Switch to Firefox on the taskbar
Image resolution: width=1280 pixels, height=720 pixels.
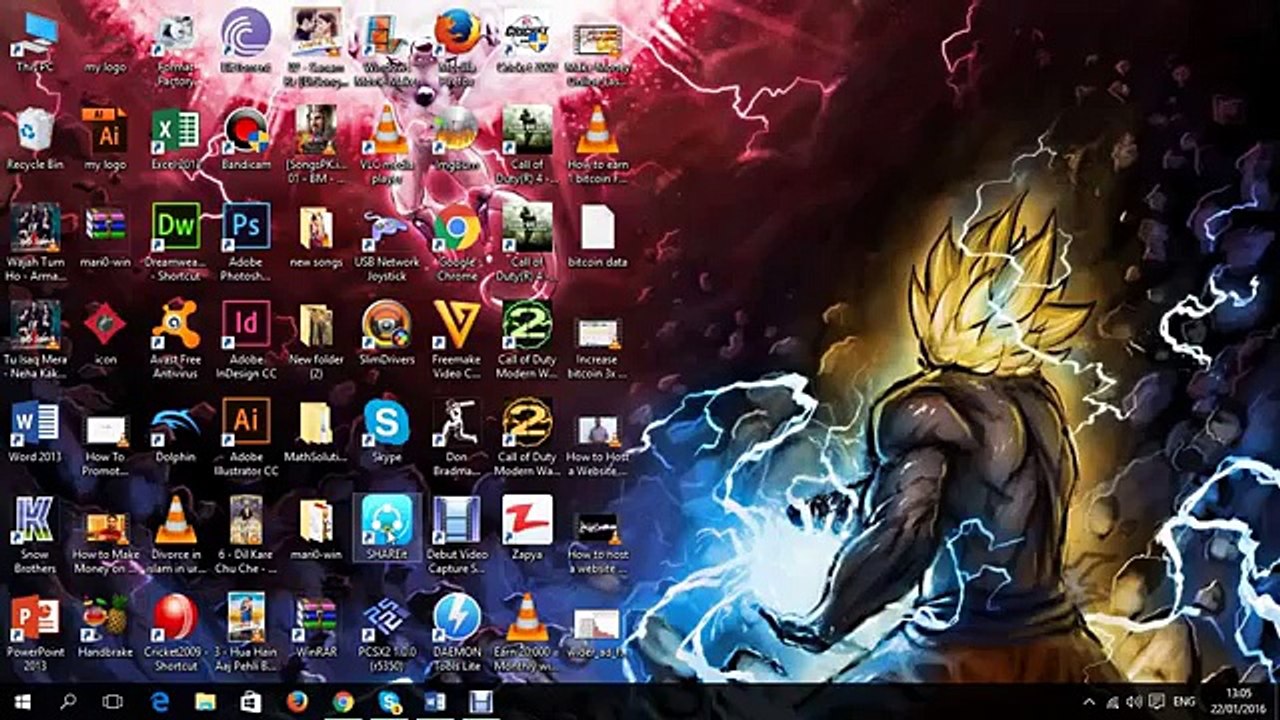pos(297,701)
